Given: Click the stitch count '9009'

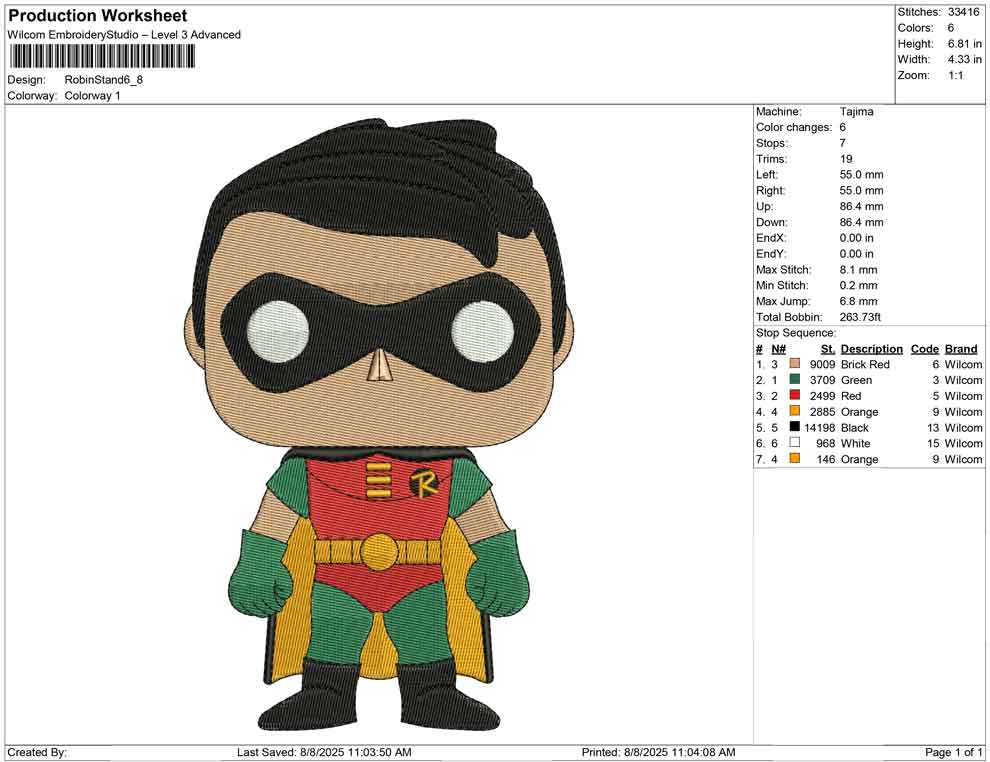Looking at the screenshot, I should tap(822, 364).
